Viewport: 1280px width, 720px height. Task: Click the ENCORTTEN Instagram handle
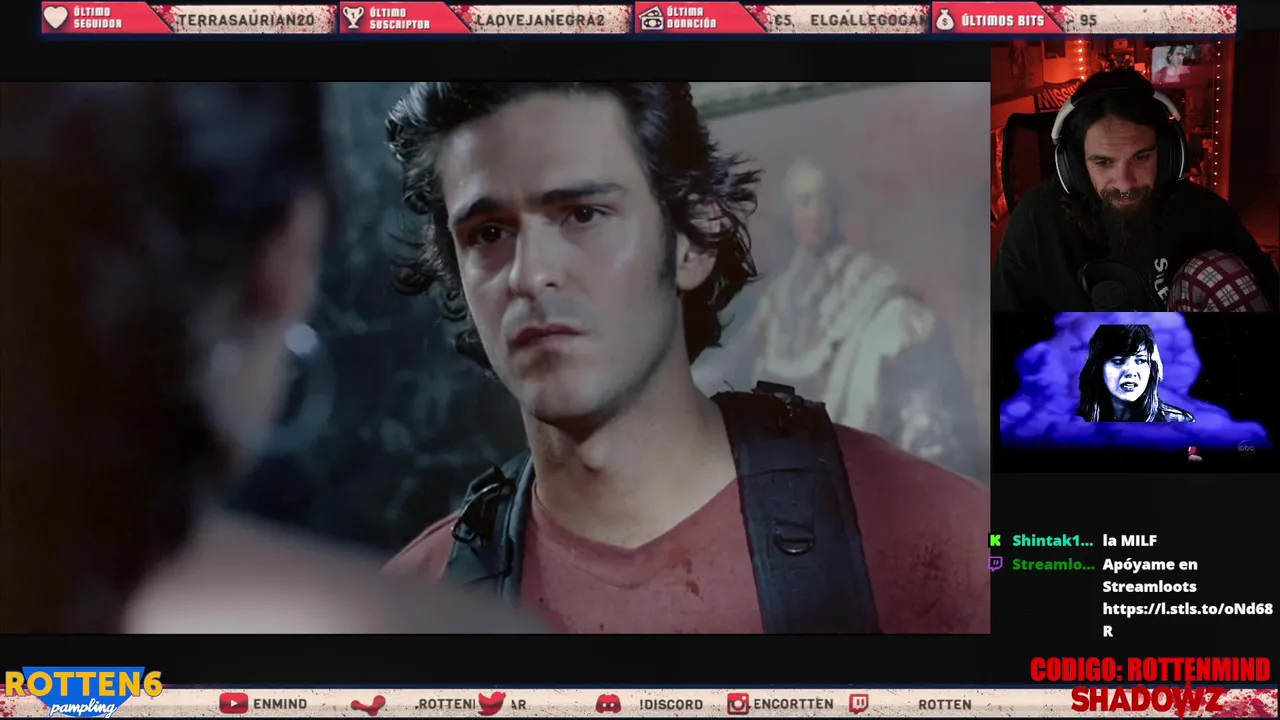pyautogui.click(x=793, y=704)
